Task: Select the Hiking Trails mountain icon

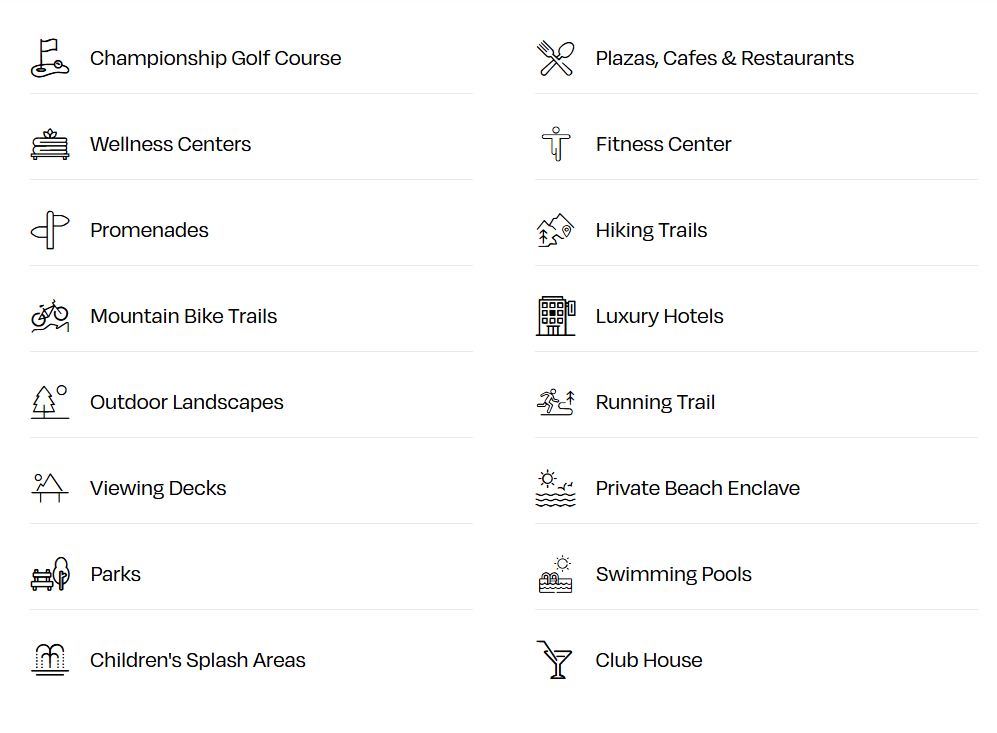Action: [x=555, y=230]
